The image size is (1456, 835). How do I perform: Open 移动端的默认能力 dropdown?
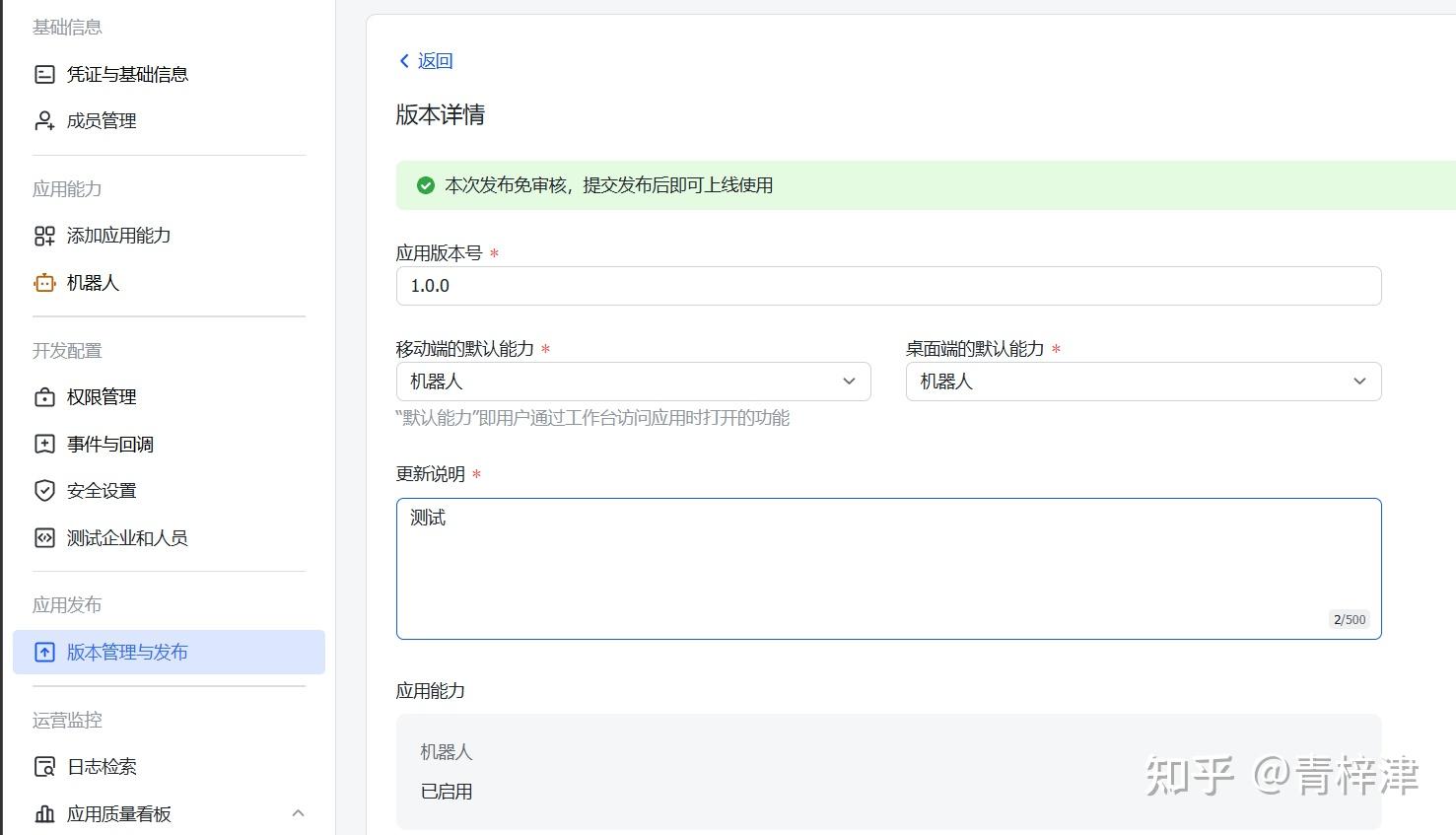633,382
